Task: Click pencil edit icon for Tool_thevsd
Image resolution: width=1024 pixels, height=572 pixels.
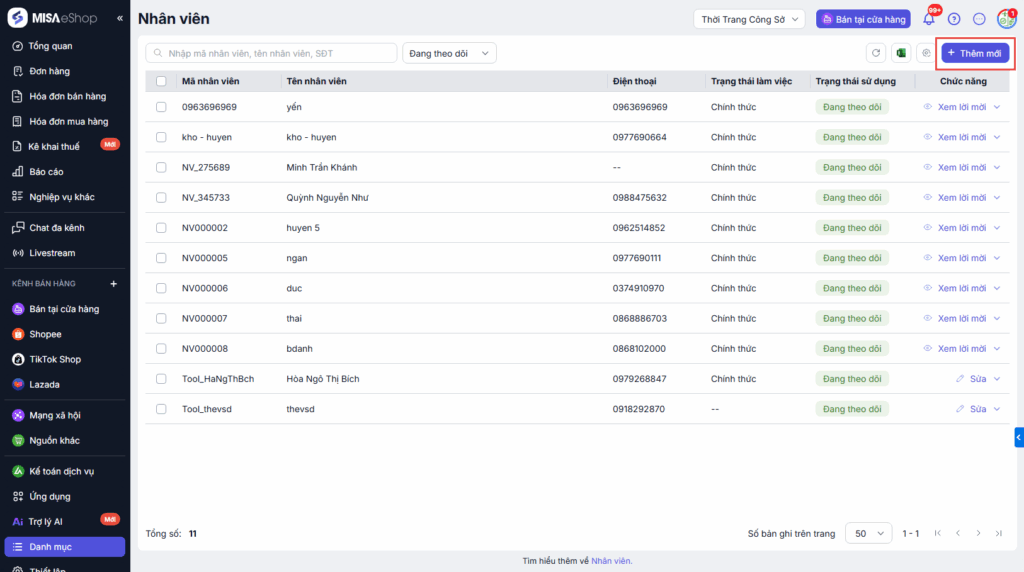Action: [x=960, y=409]
